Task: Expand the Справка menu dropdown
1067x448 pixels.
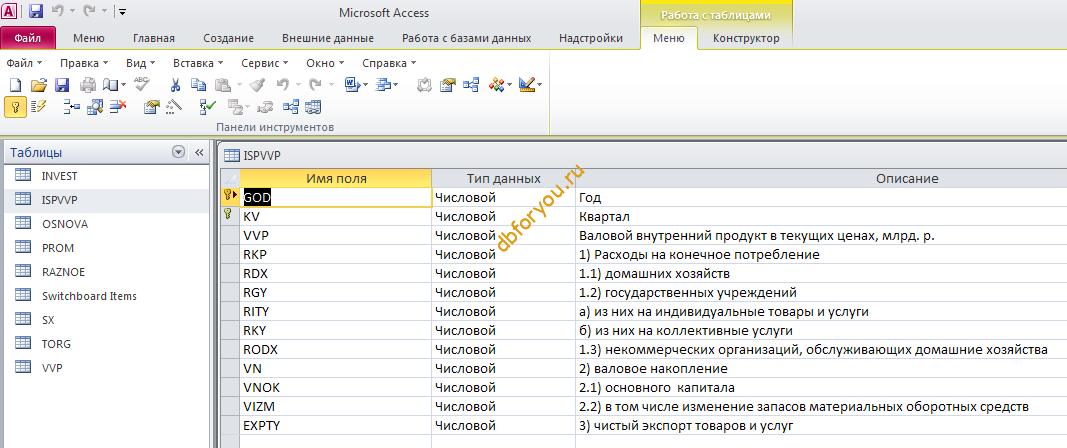Action: [x=389, y=63]
